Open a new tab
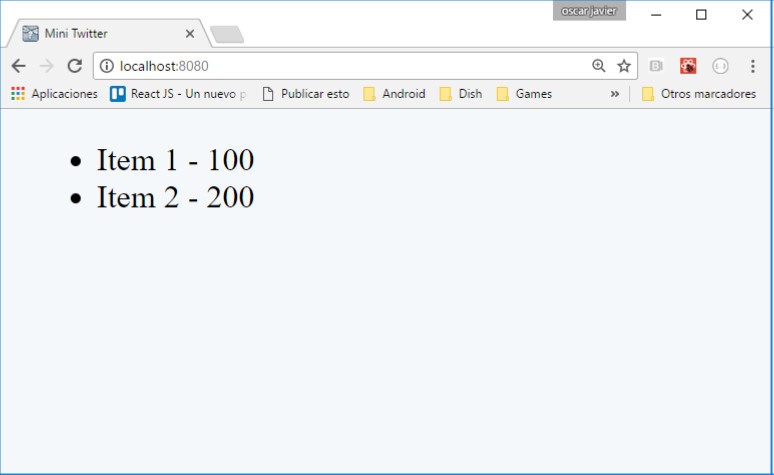Screen dimensions: 774x475 [x=227, y=35]
